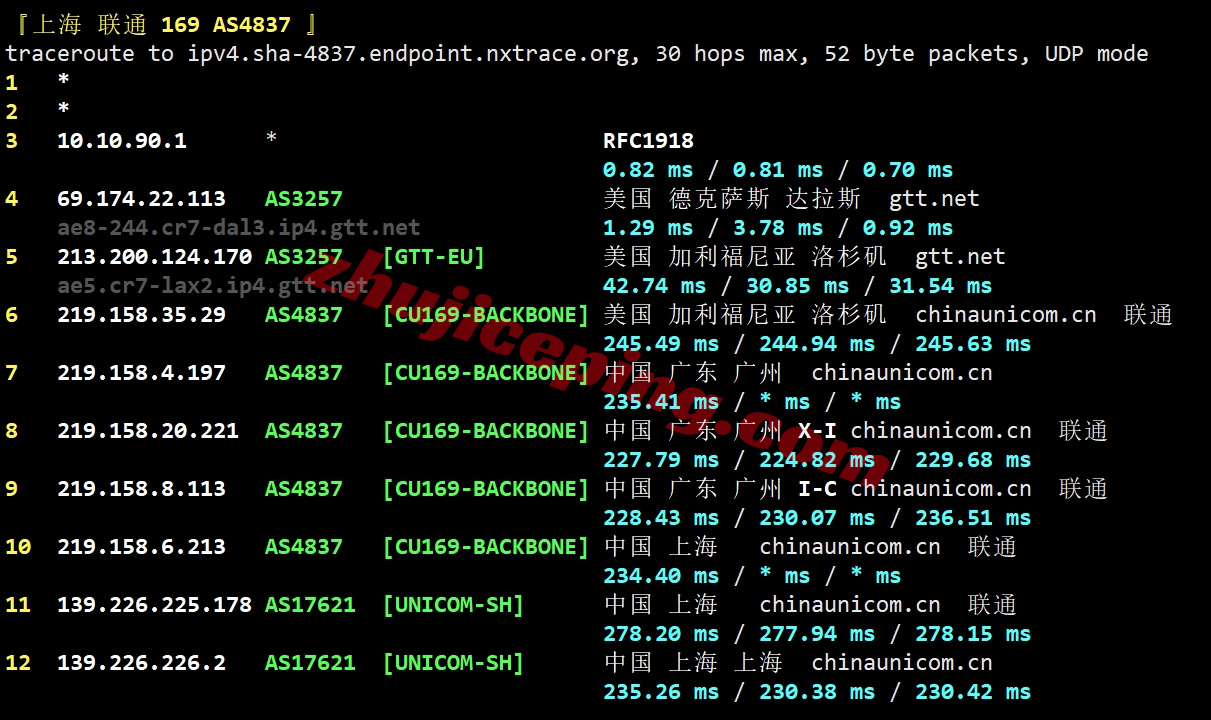
Task: Click the [UNICOM-SH] tag on hop 11
Action: tap(452, 604)
